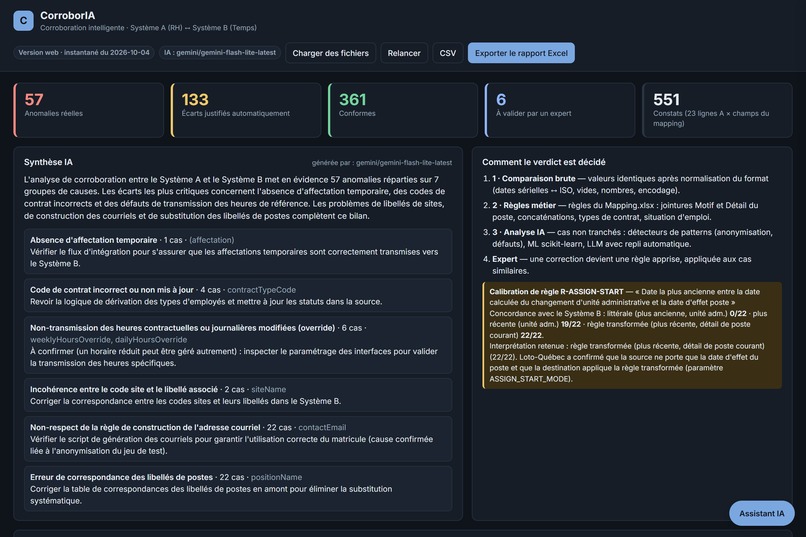Click the Version web snapshot badge
Image resolution: width=806 pixels, height=537 pixels.
tap(84, 52)
